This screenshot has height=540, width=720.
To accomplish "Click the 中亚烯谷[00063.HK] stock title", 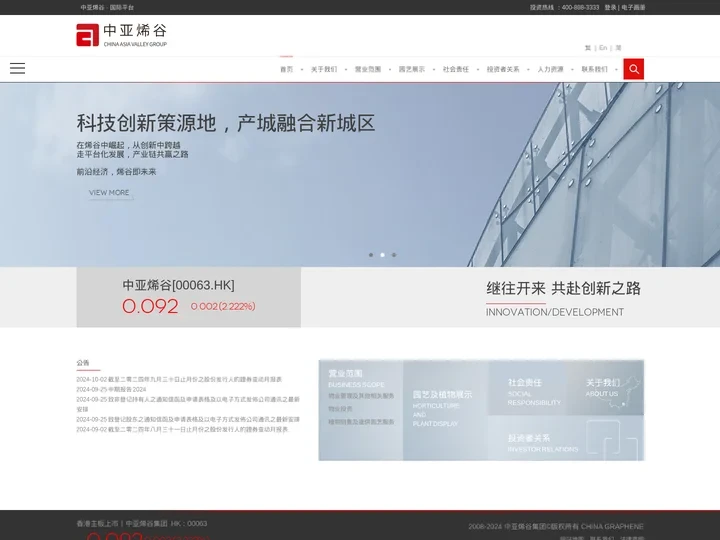I will [178, 285].
